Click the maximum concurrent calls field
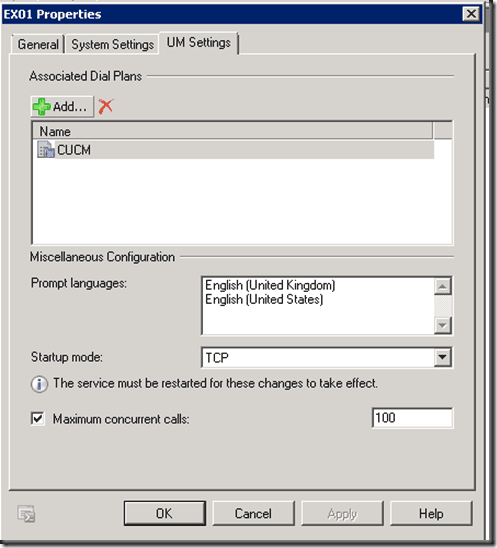The width and height of the screenshot is (497, 548). [x=412, y=418]
